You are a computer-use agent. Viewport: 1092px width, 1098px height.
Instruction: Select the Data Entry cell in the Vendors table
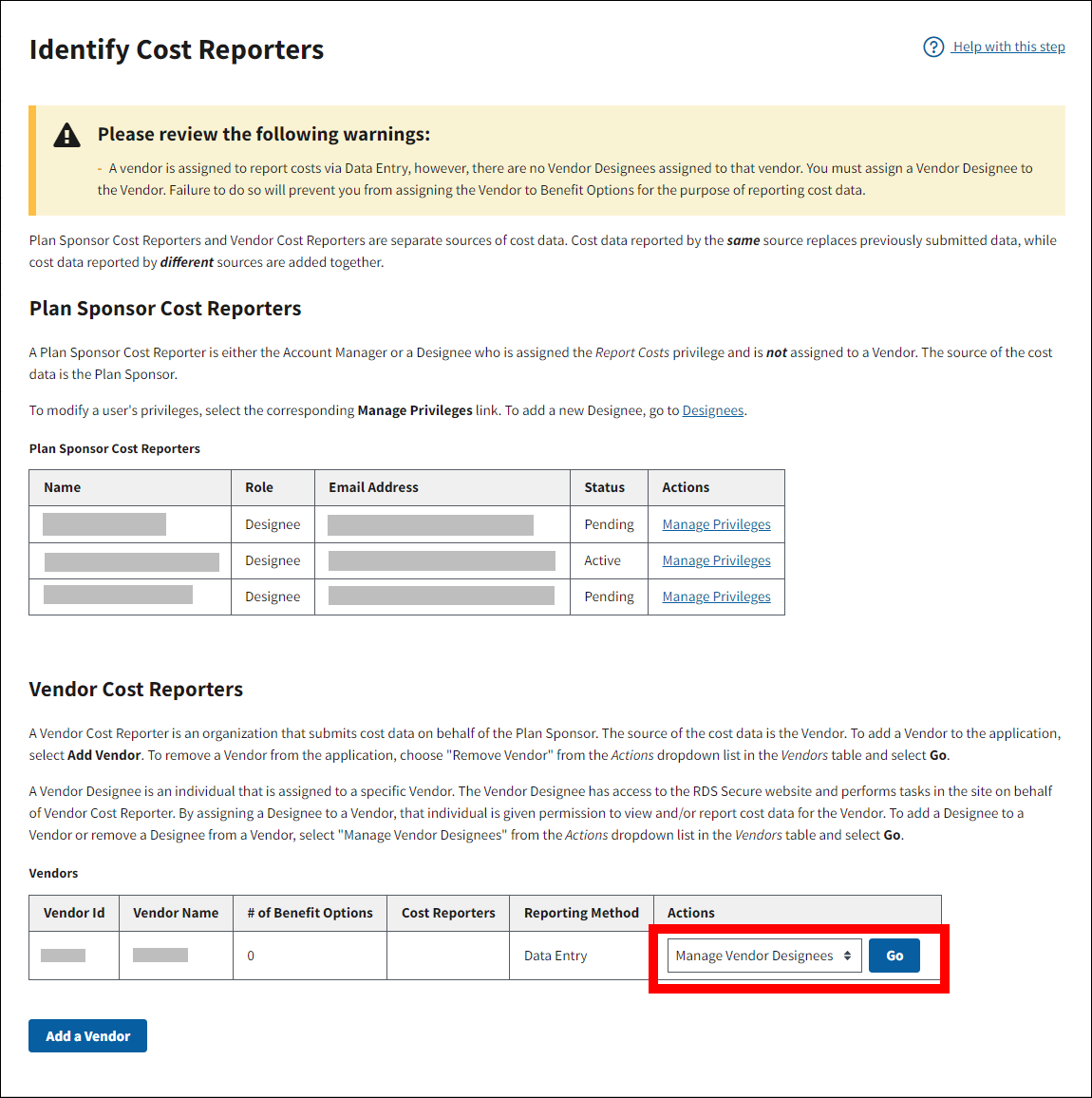pyautogui.click(x=555, y=956)
